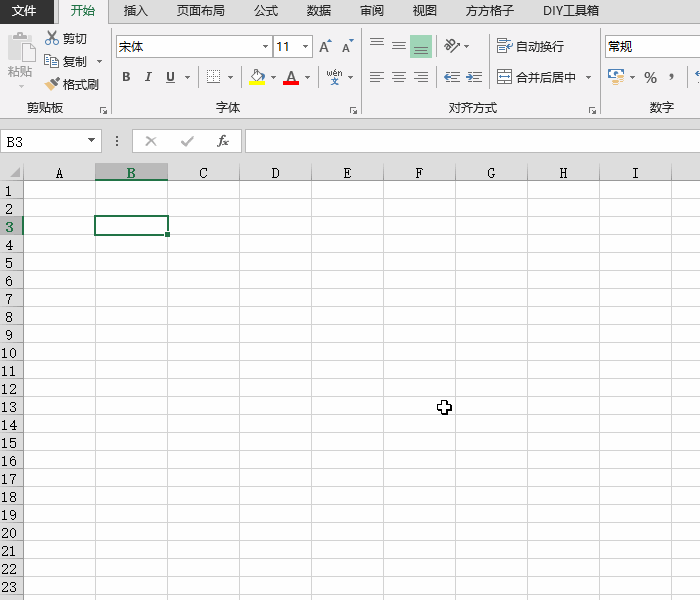The width and height of the screenshot is (700, 600).
Task: Open the Alignment (对齐方式) dialog launcher
Action: (592, 110)
